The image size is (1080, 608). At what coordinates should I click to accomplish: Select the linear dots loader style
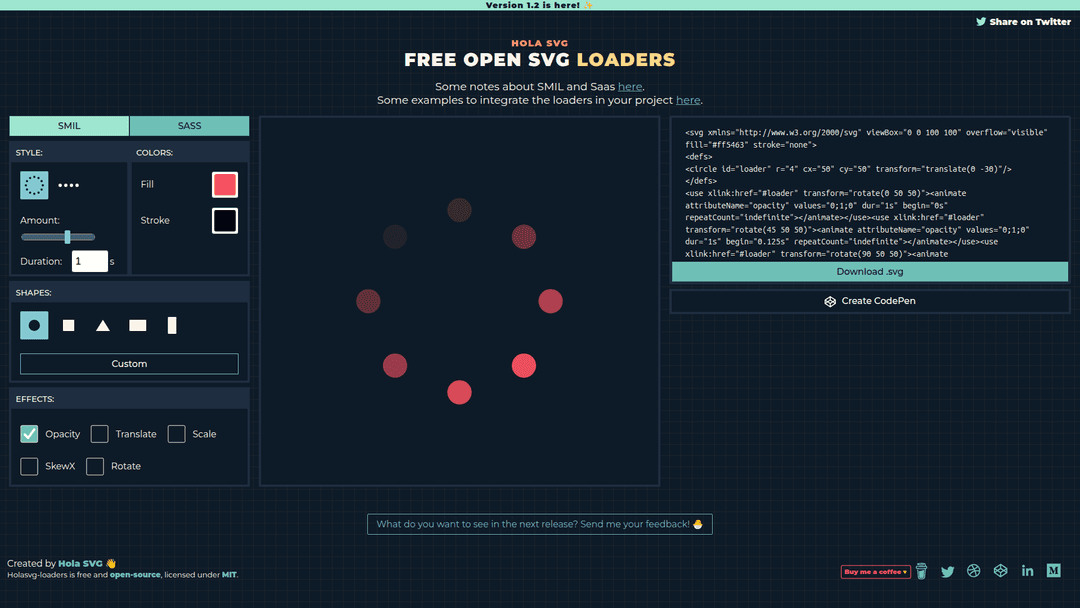pos(68,185)
